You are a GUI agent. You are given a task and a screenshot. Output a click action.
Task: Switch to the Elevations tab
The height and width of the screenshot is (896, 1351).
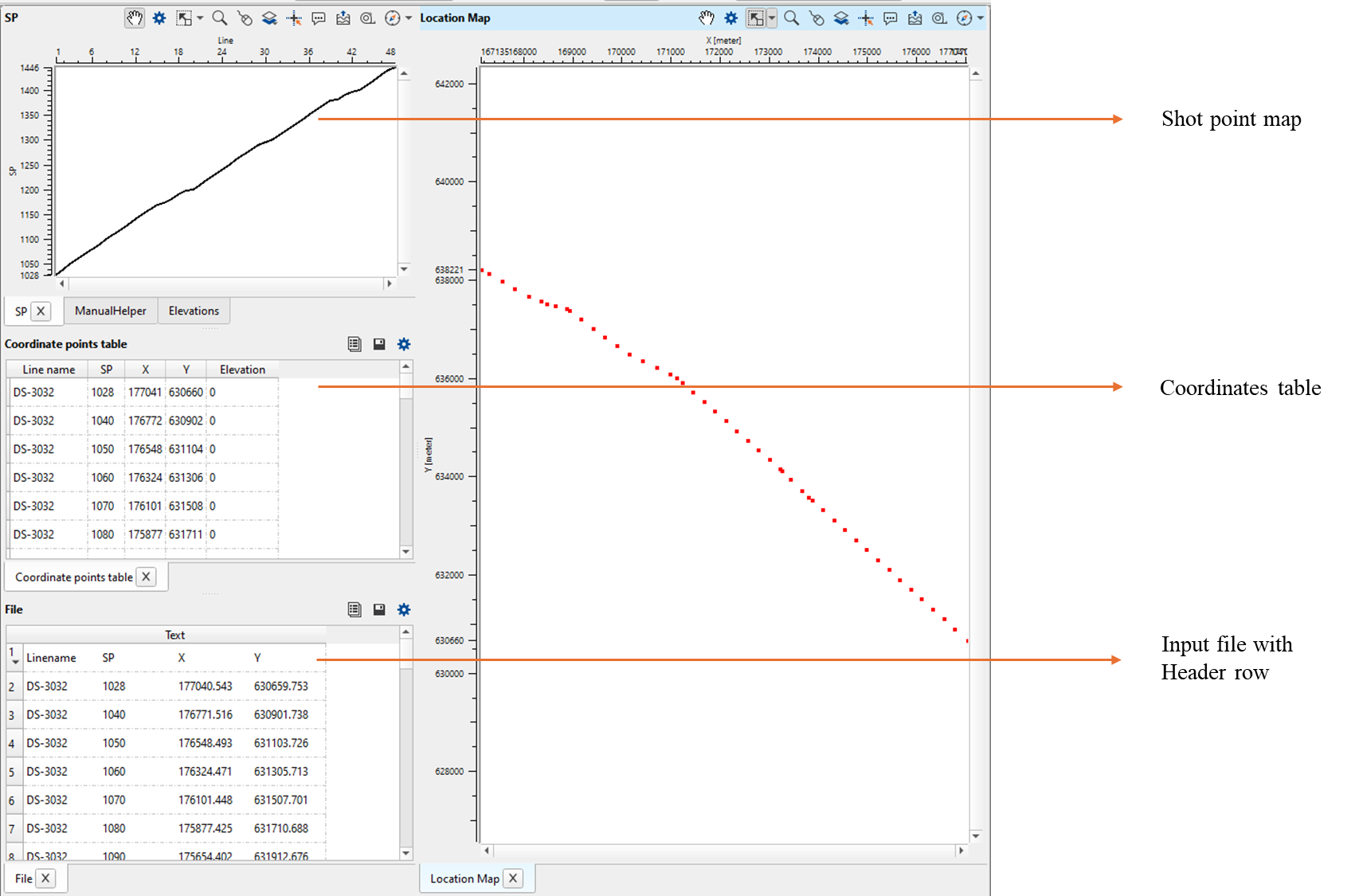click(x=194, y=311)
